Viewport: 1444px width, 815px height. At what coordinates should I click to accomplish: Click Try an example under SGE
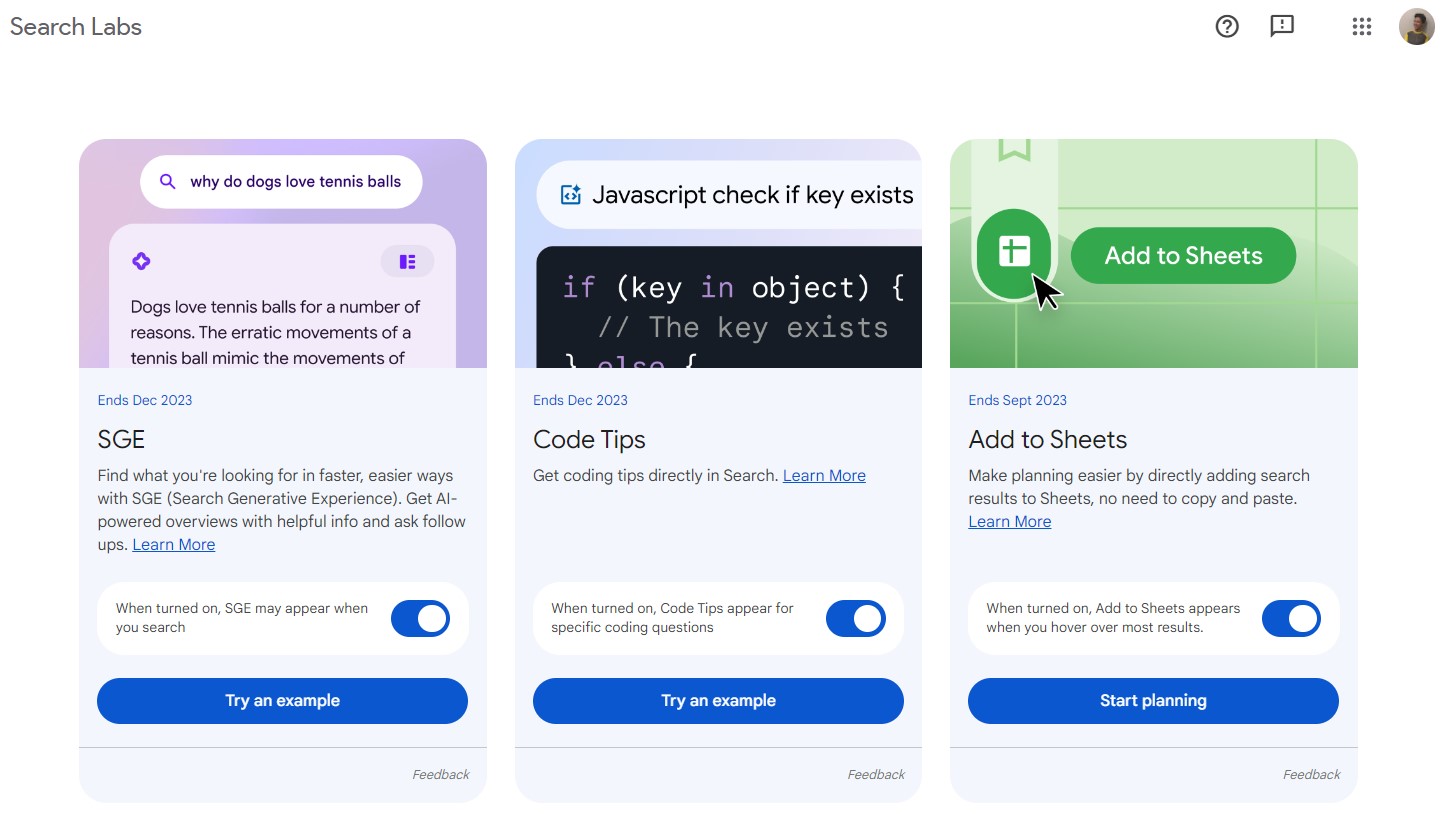coord(282,701)
